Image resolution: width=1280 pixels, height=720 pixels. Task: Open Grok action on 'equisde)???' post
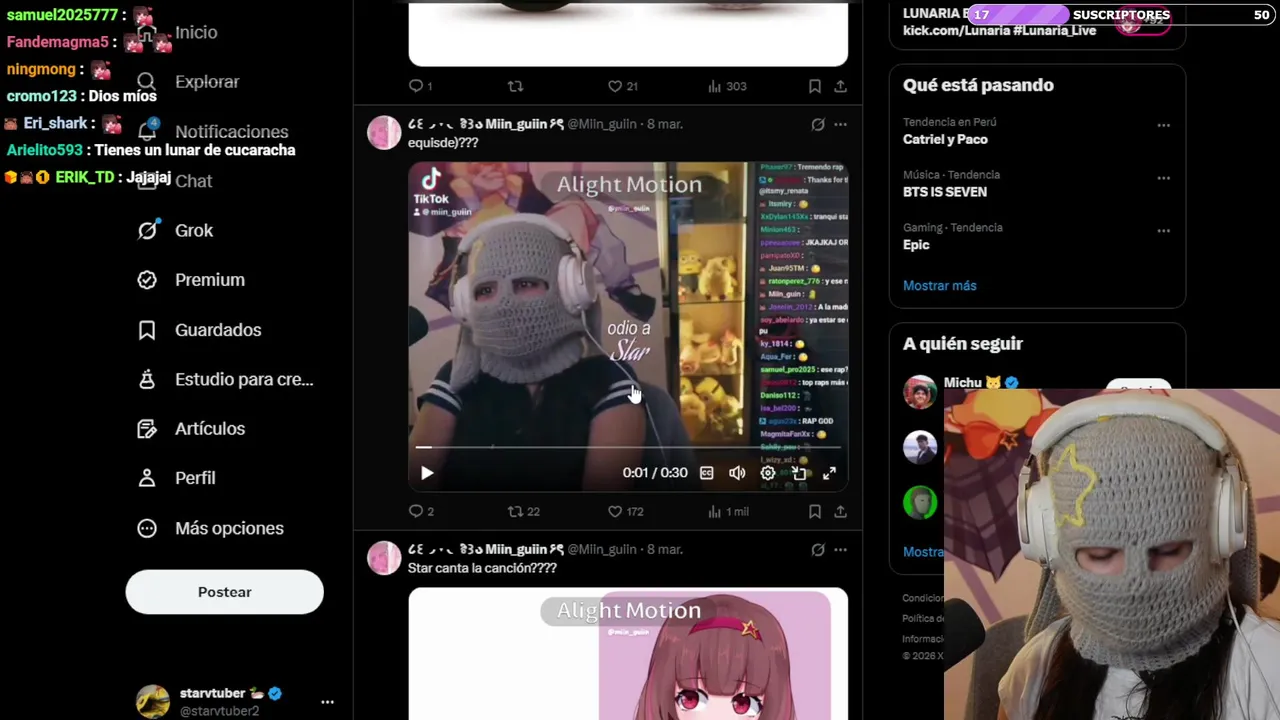[x=817, y=125]
